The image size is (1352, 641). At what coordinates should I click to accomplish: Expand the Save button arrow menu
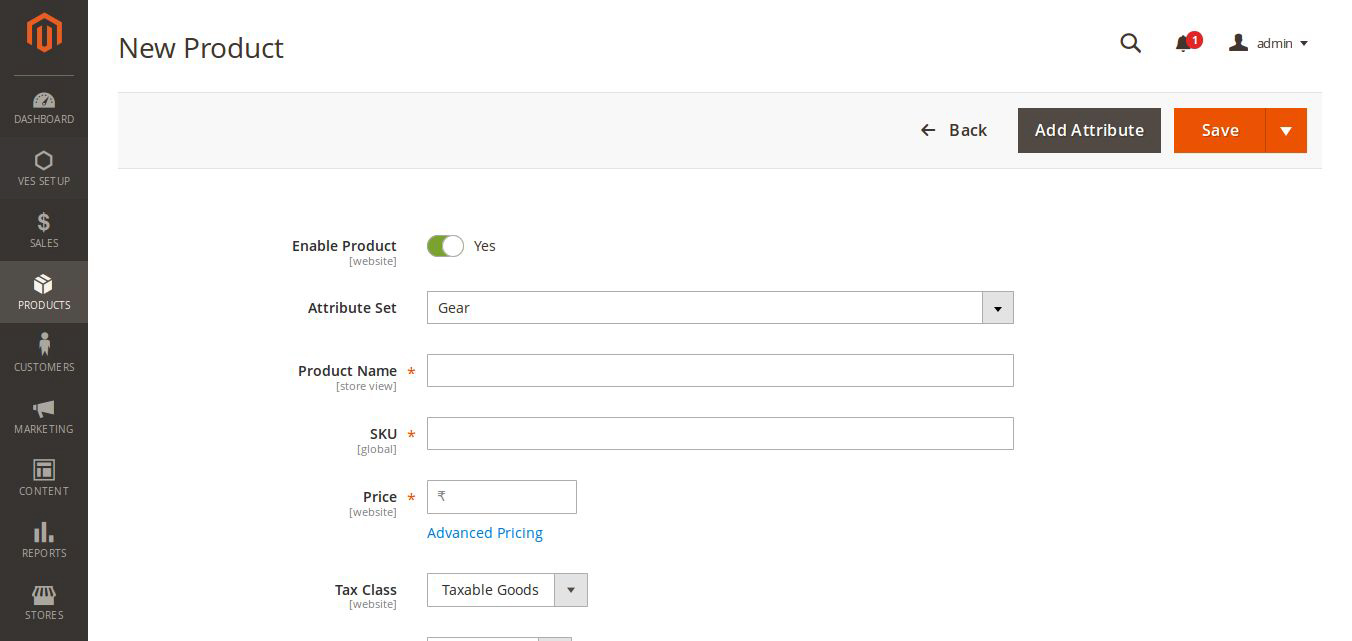1286,131
